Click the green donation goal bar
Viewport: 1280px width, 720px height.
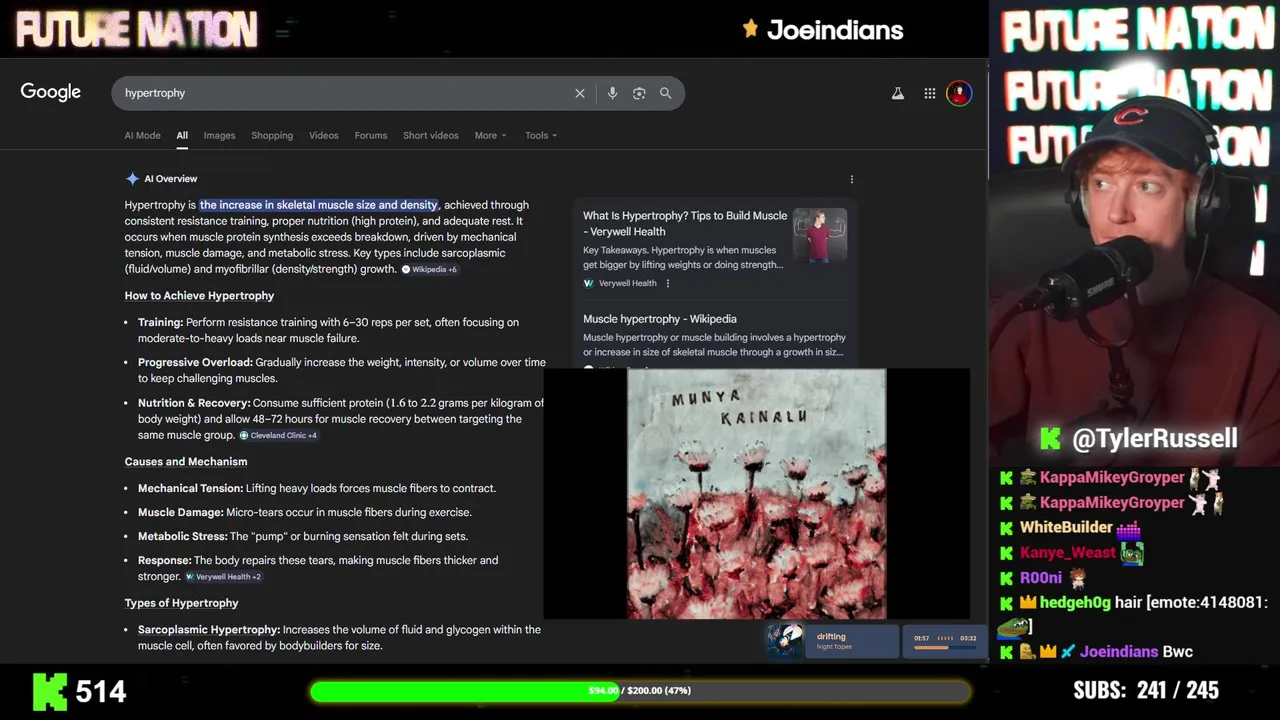(x=640, y=691)
